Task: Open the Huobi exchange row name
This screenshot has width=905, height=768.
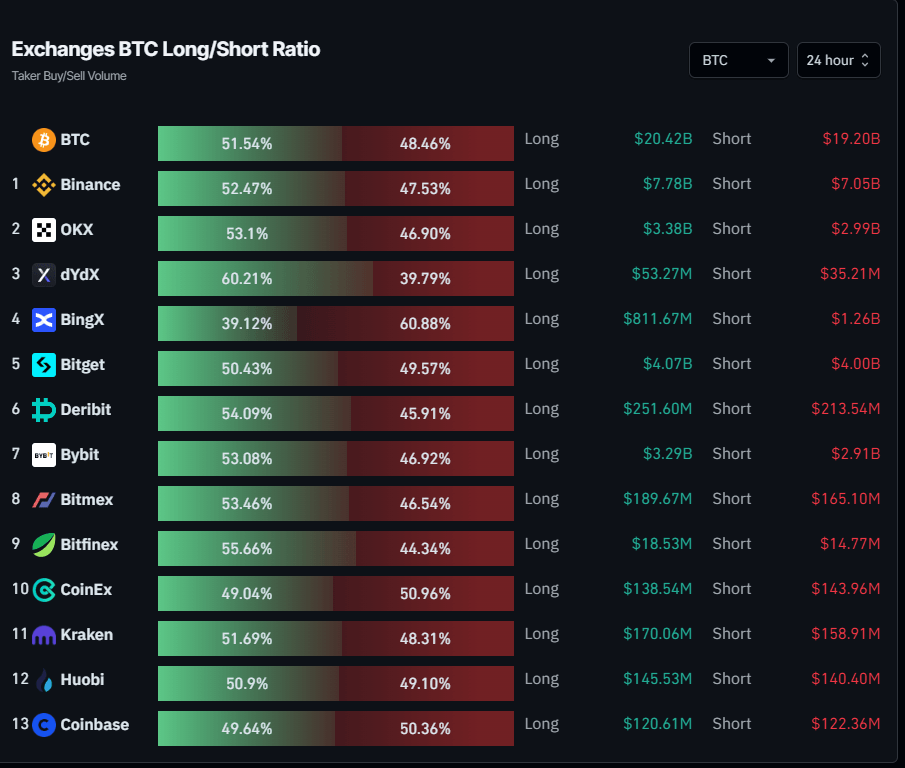Action: [82, 680]
